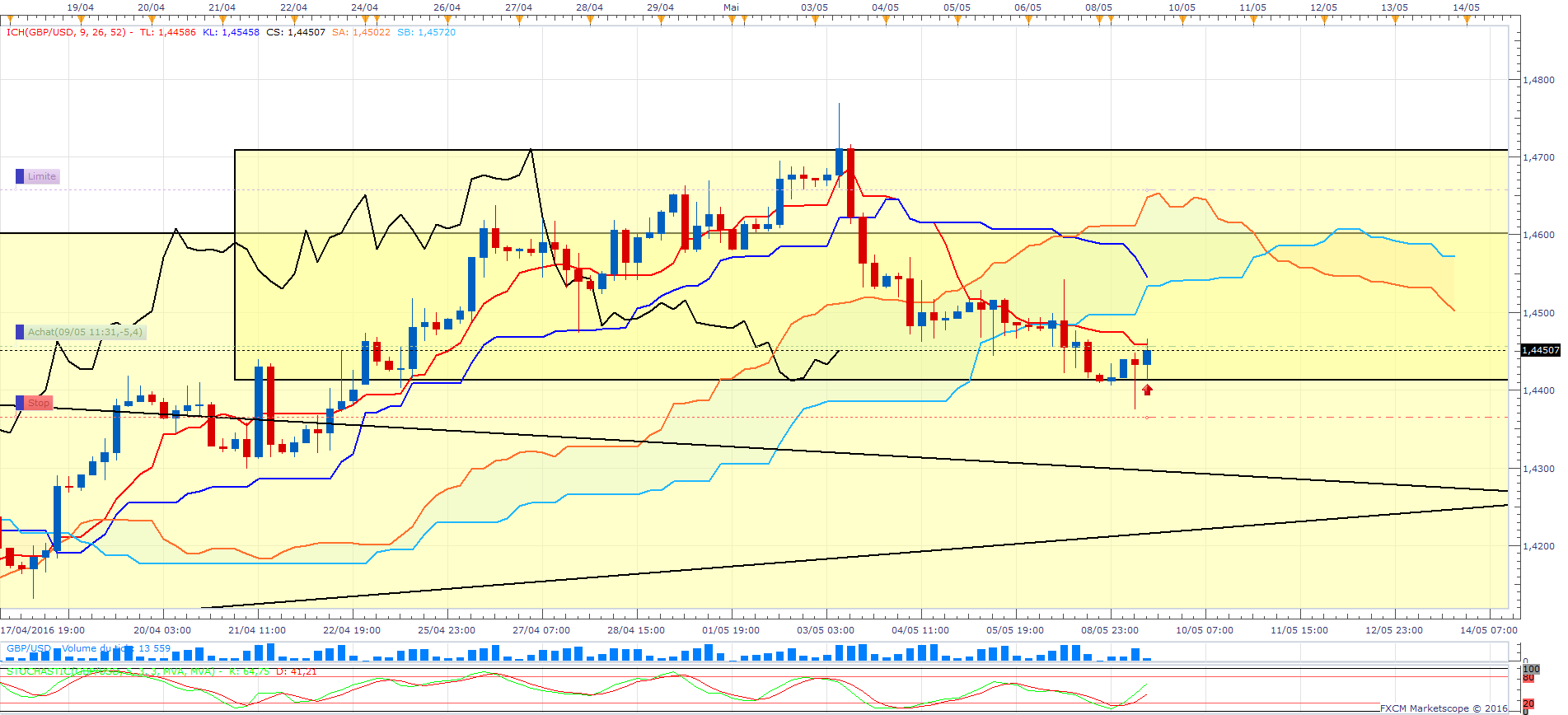The image size is (1568, 715).
Task: Click the 1,4500 price axis label
Action: click(x=1538, y=313)
